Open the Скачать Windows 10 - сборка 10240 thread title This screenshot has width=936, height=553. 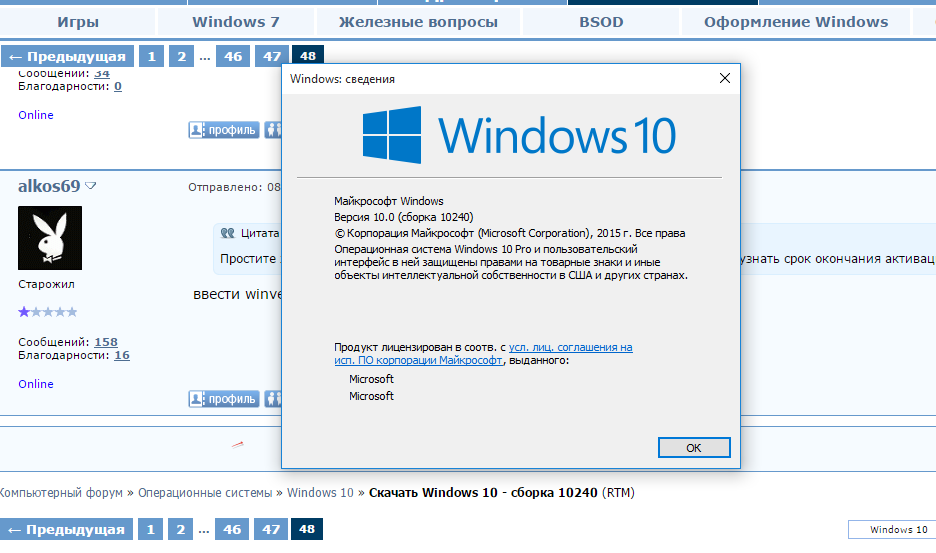(483, 493)
